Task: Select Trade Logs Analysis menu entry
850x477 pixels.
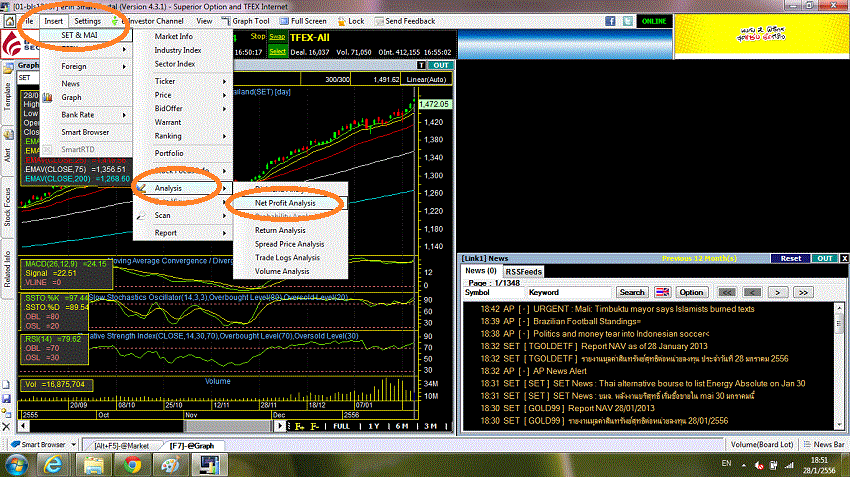Action: tap(290, 257)
